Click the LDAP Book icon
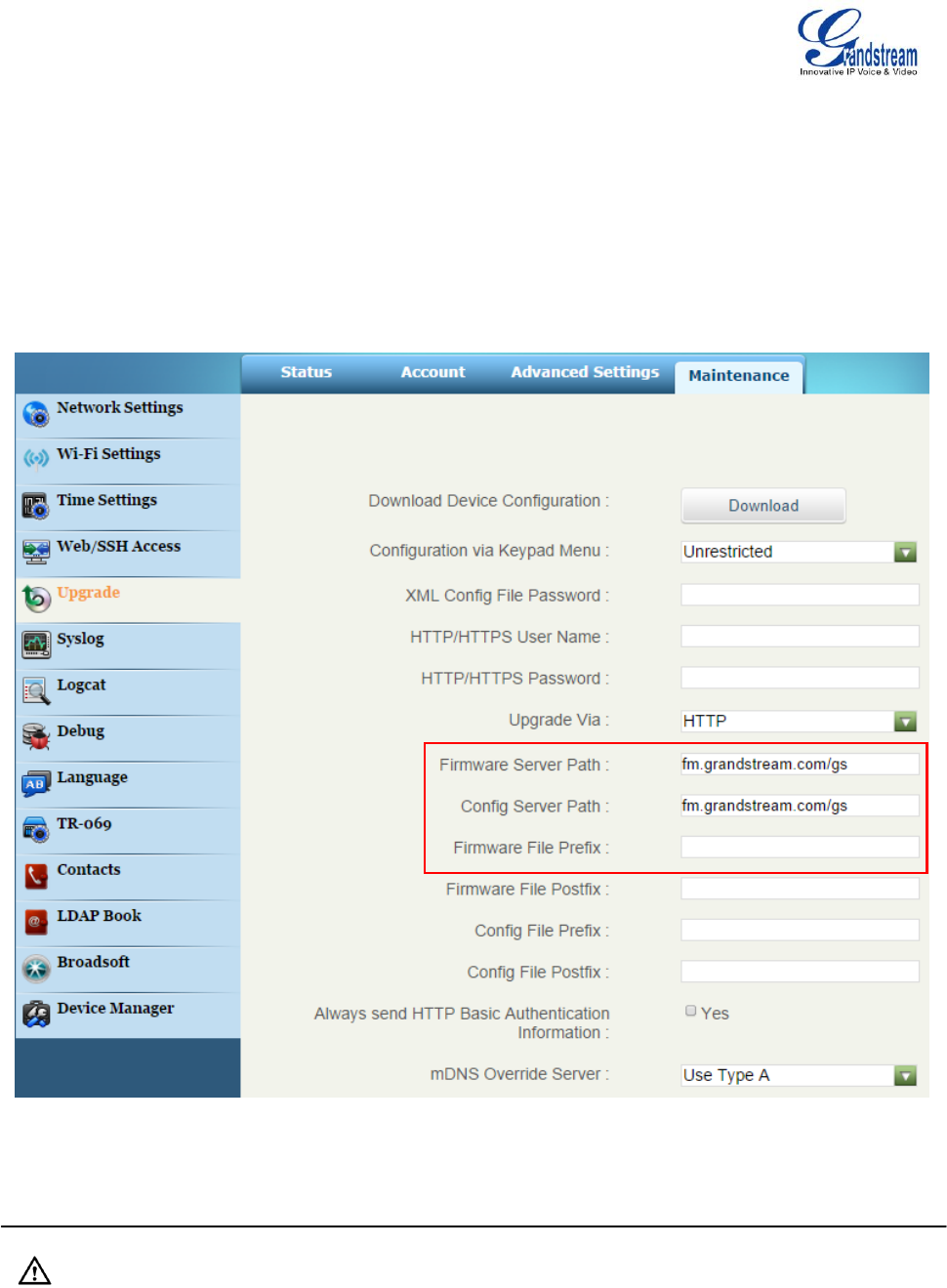This screenshot has width=947, height=1288. (x=36, y=921)
